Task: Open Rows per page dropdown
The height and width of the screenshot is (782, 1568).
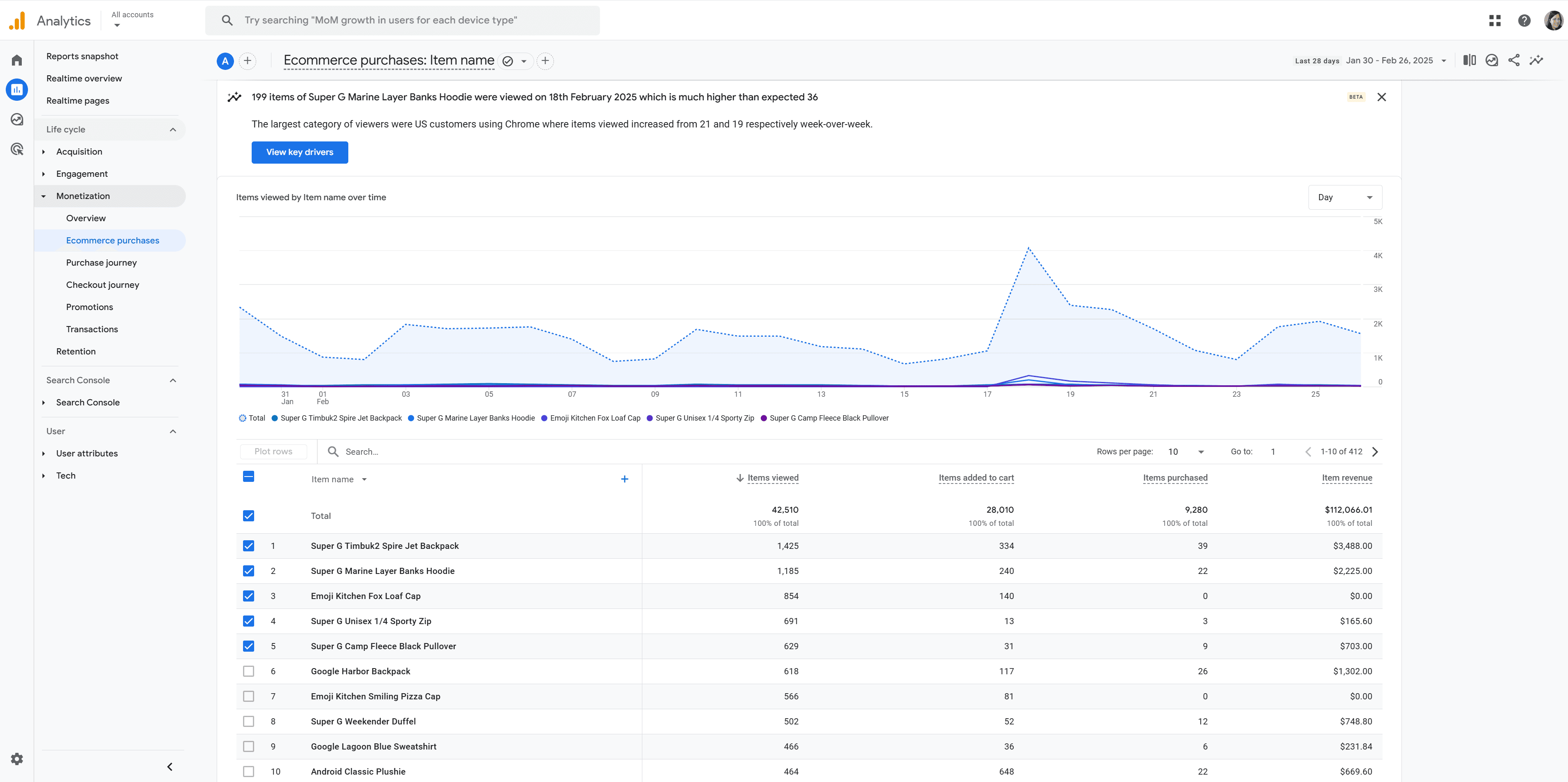Action: [x=1186, y=451]
